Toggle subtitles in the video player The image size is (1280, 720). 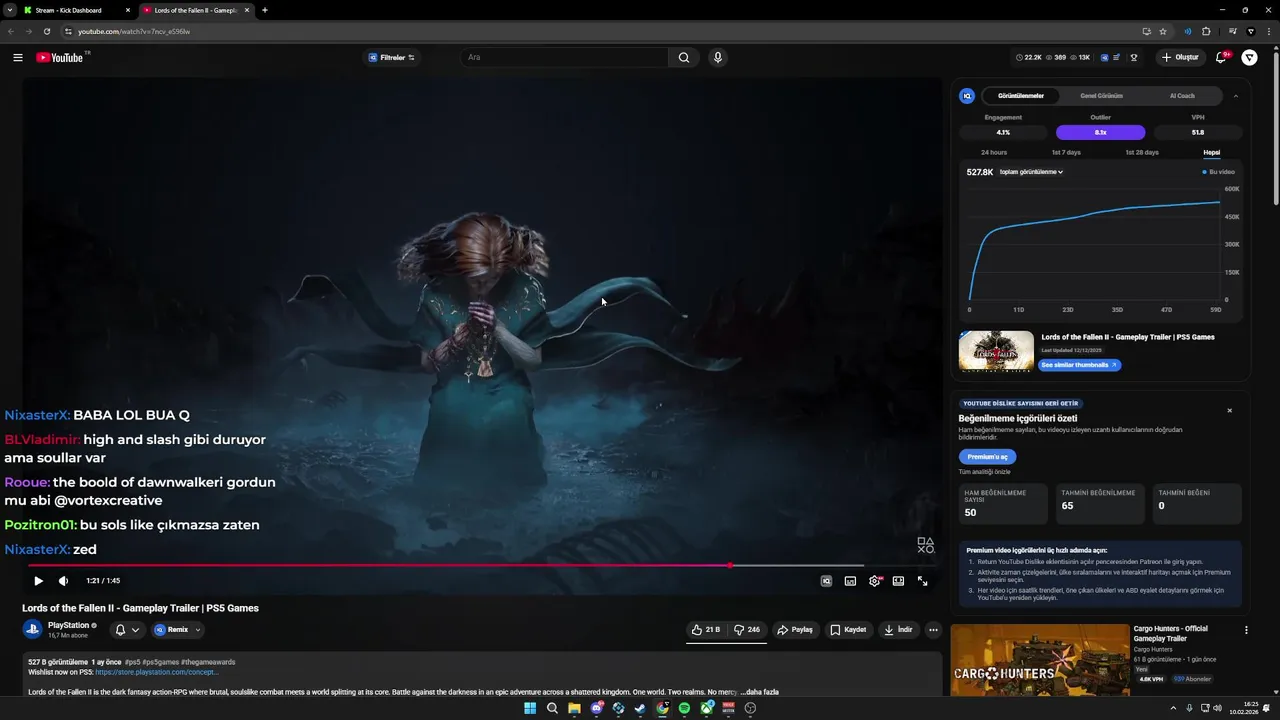(850, 581)
